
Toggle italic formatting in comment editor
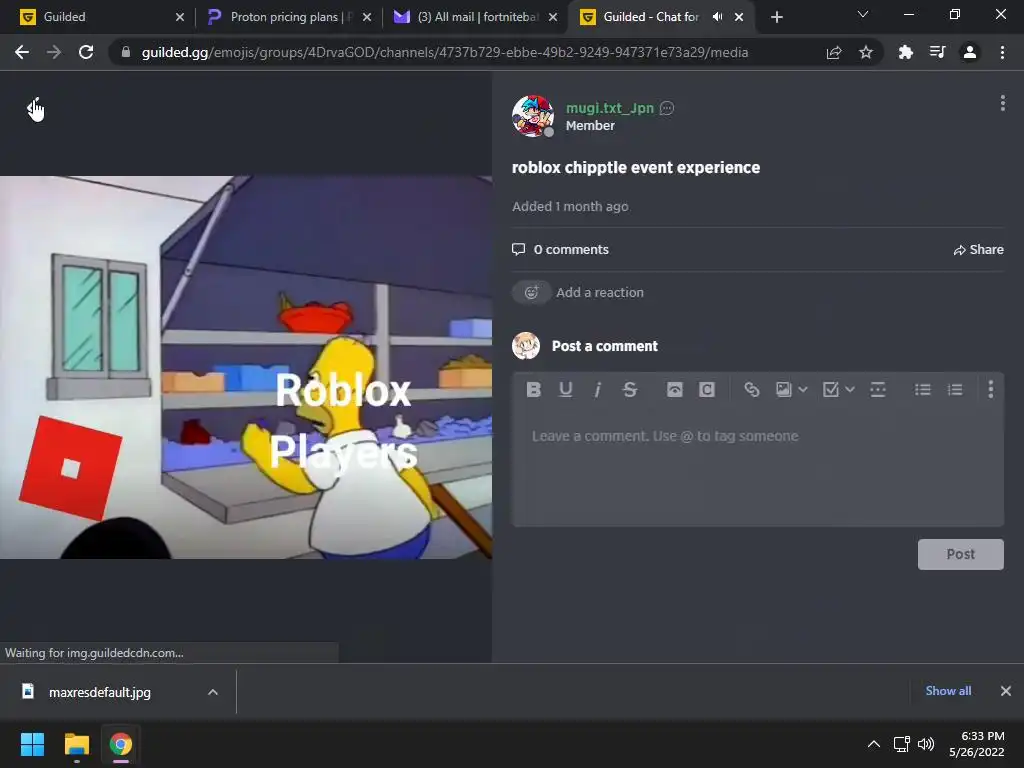pos(597,390)
